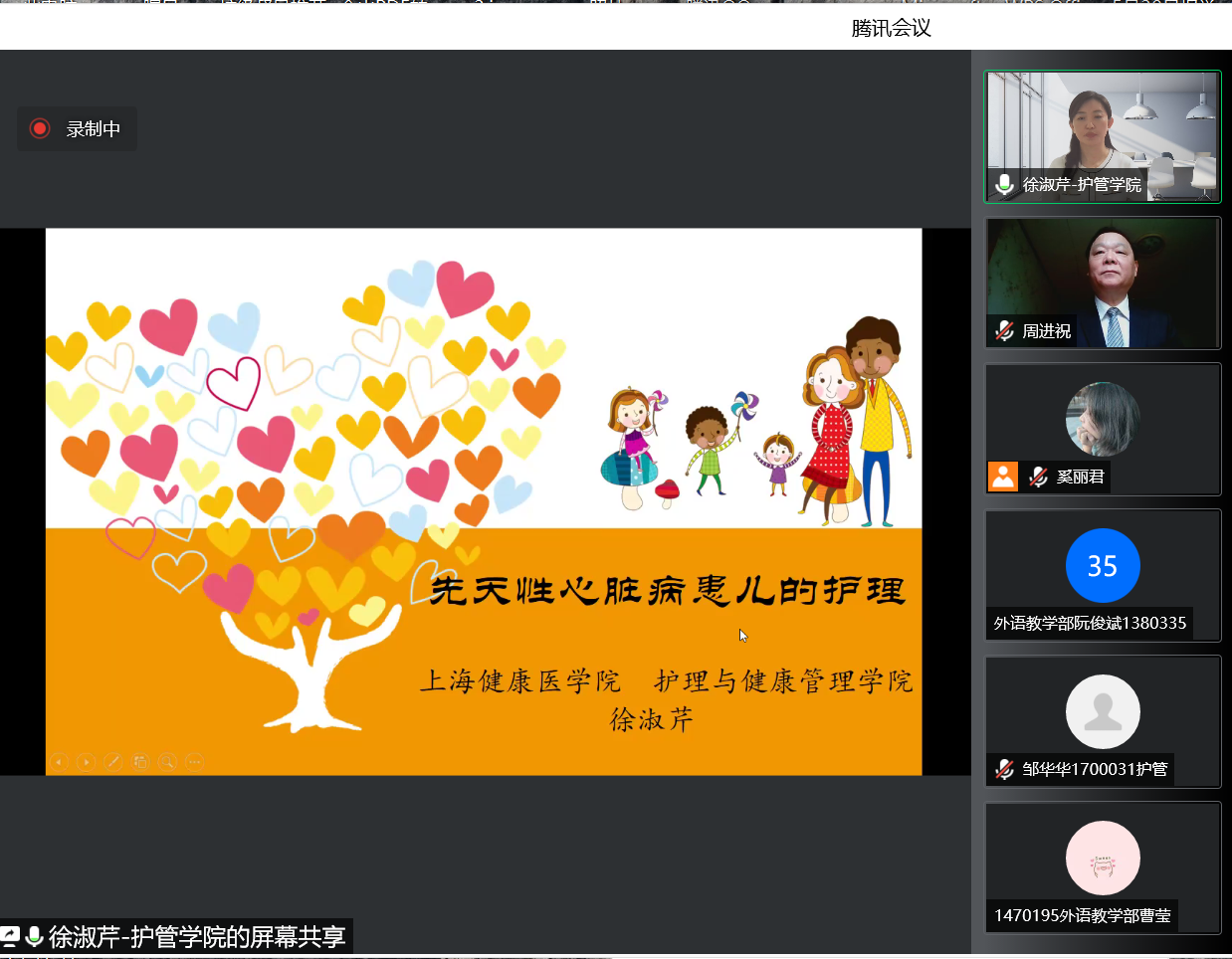Click the 1470195外语教学部曹莹 participant tile
The height and width of the screenshot is (959, 1232).
pos(1103,867)
